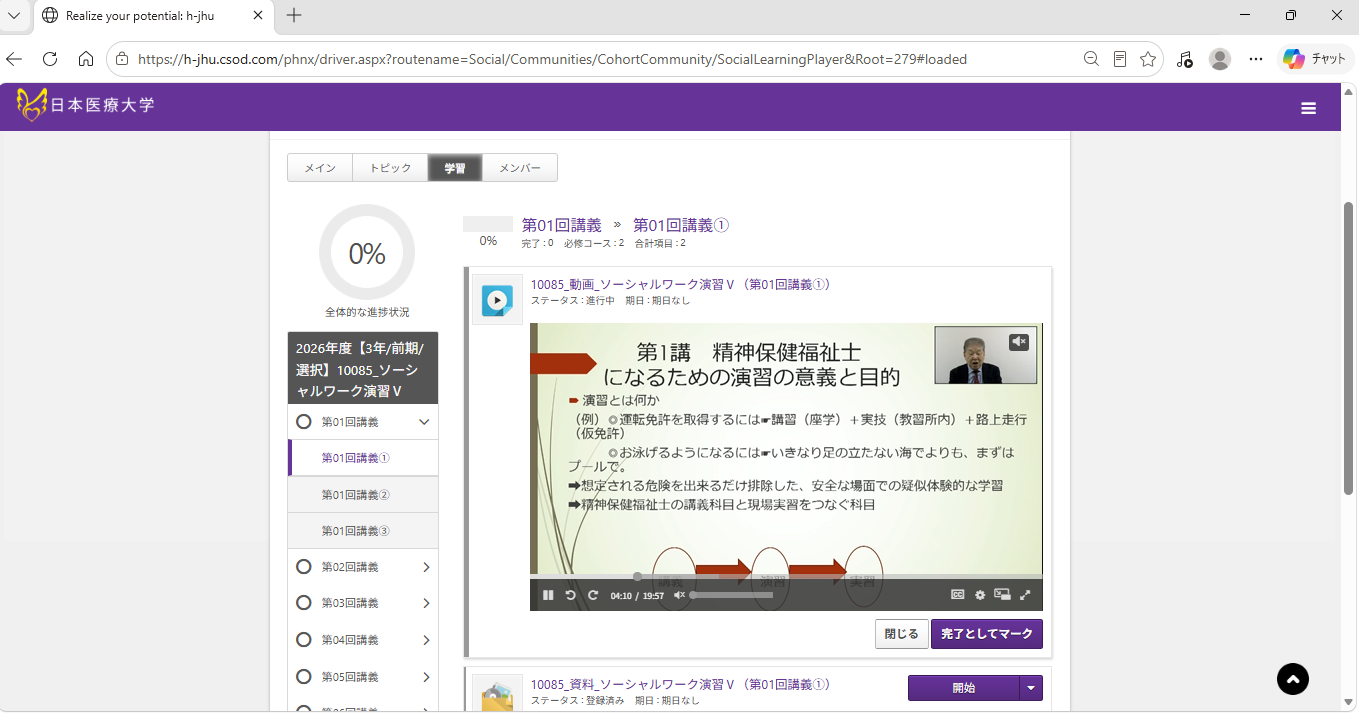Switch to the トピック tab

point(390,168)
